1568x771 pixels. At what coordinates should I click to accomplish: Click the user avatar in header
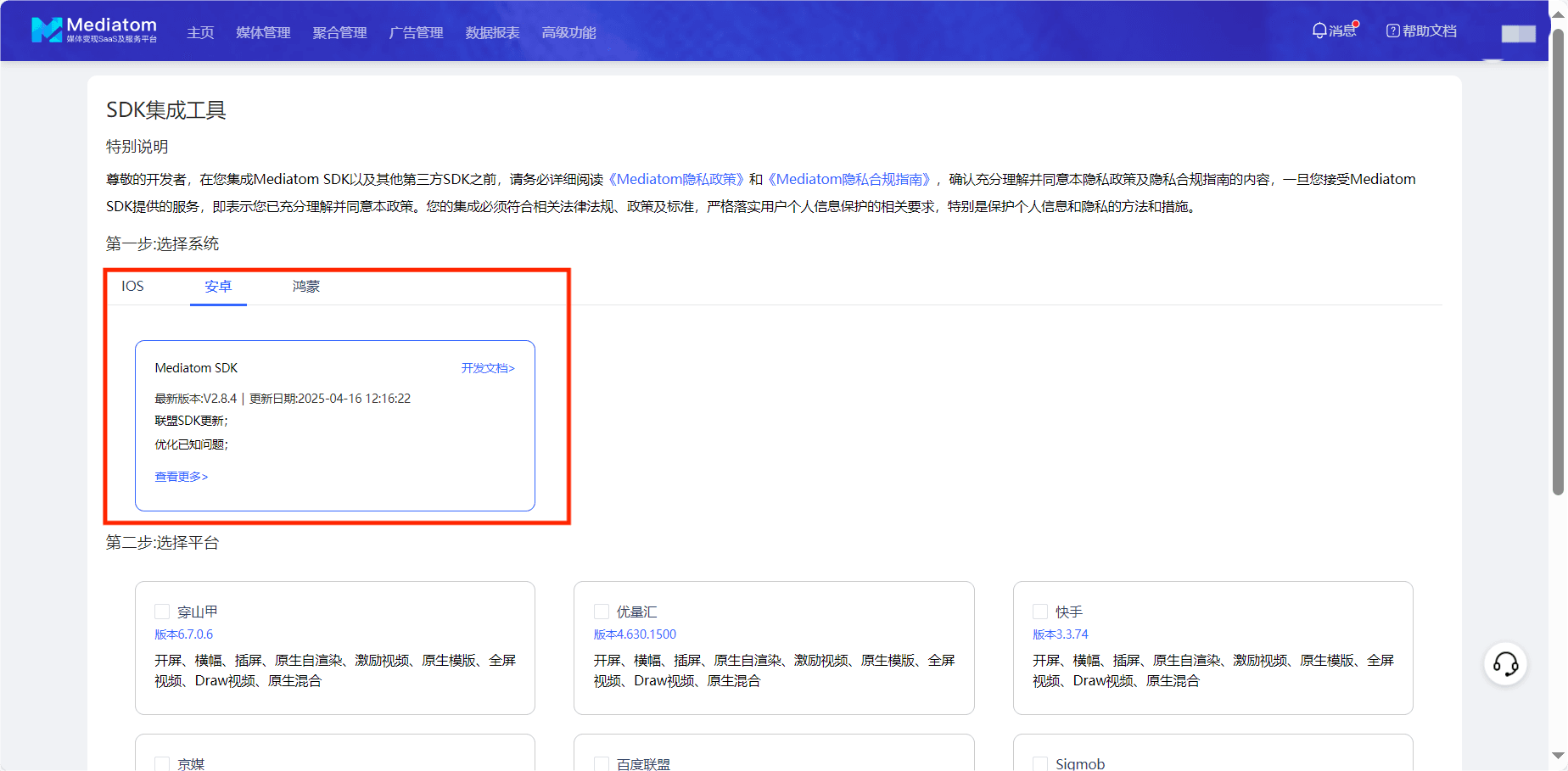click(1518, 33)
